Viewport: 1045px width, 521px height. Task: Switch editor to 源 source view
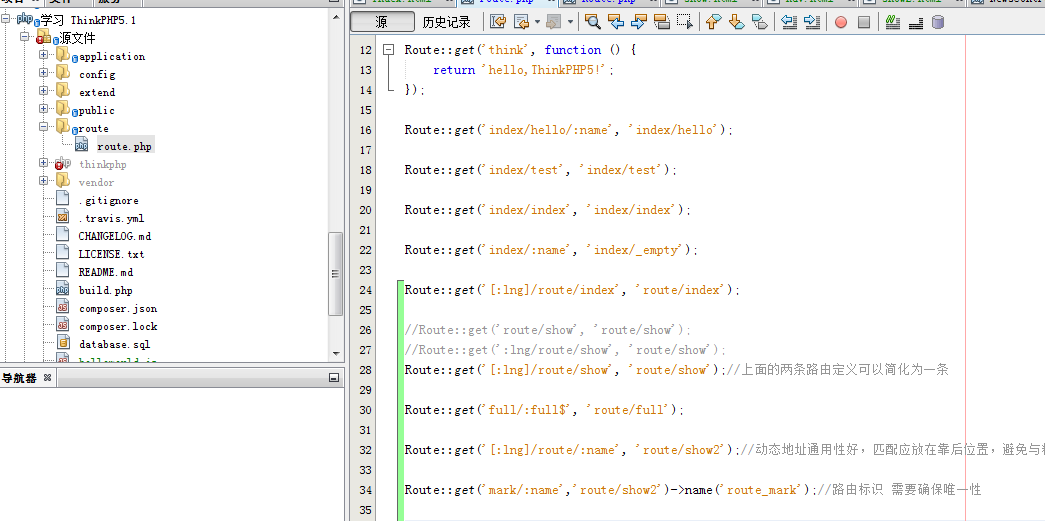tap(382, 22)
